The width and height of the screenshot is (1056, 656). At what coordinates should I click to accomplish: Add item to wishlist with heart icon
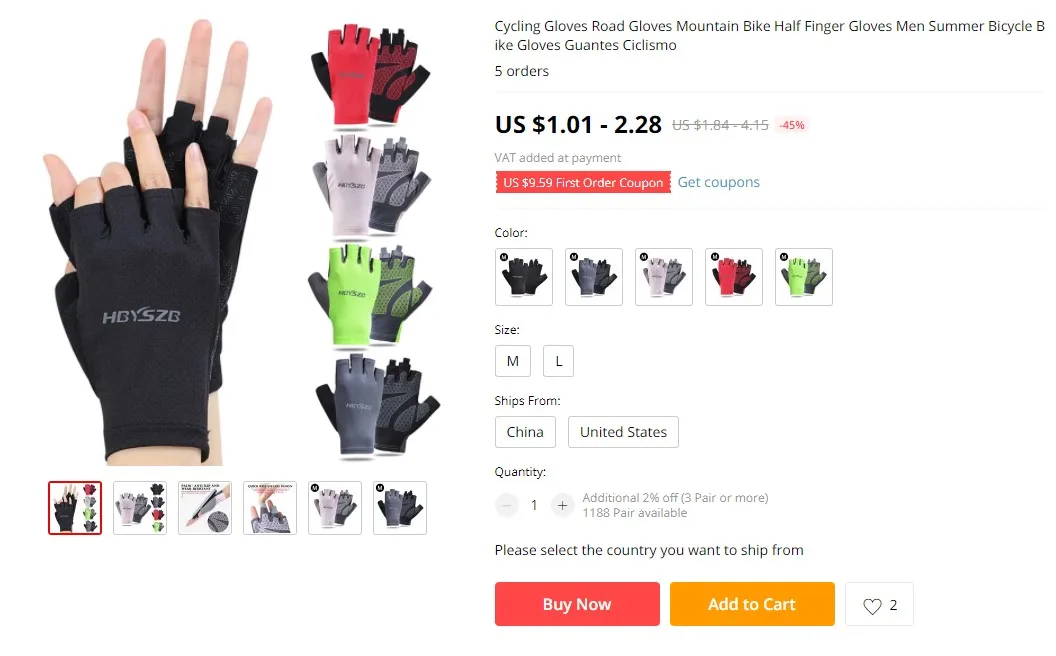[879, 604]
